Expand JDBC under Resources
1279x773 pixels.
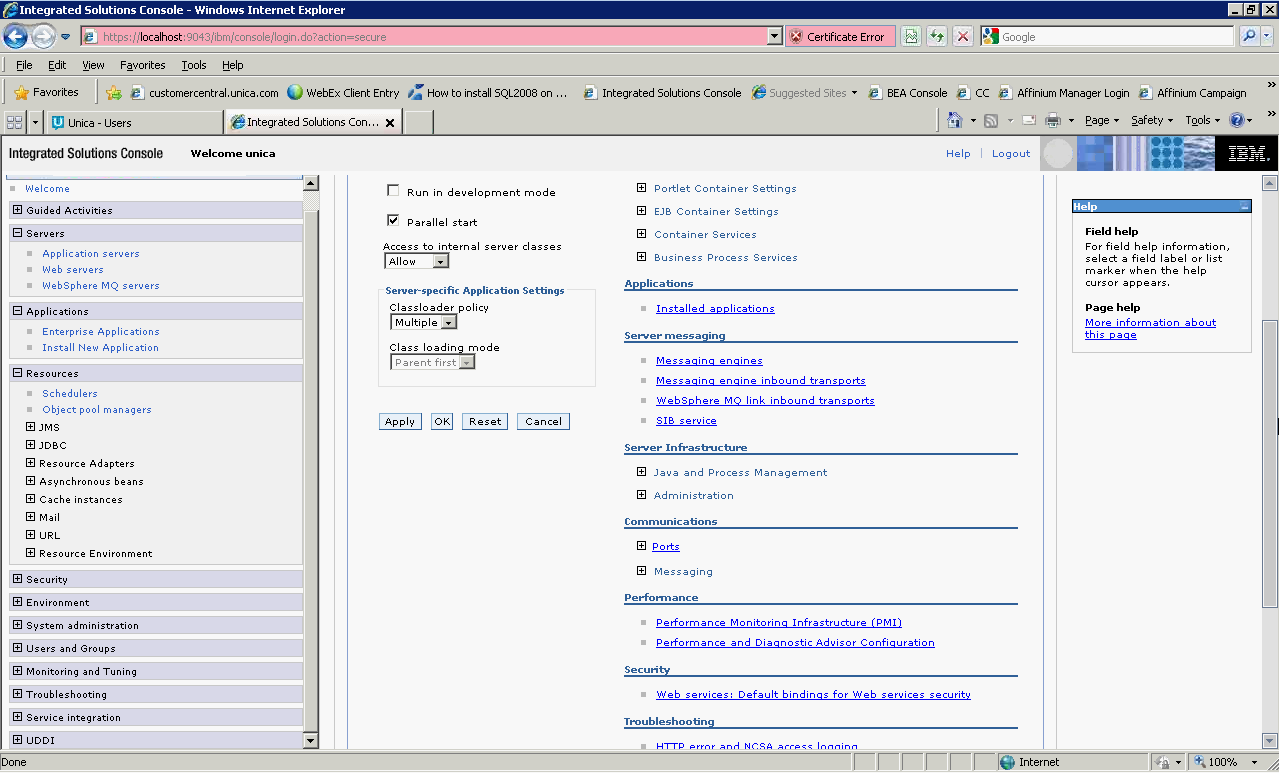31,445
